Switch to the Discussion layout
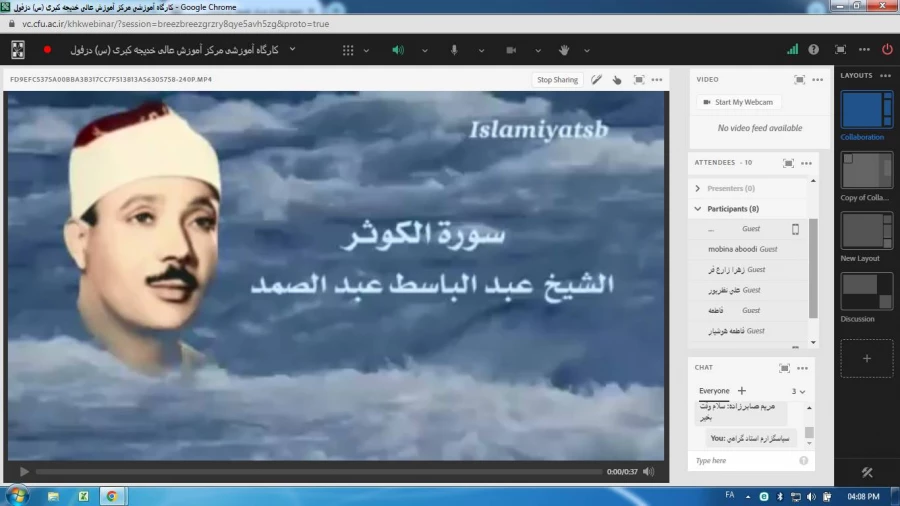Viewport: 900px width, 506px height. 866,291
